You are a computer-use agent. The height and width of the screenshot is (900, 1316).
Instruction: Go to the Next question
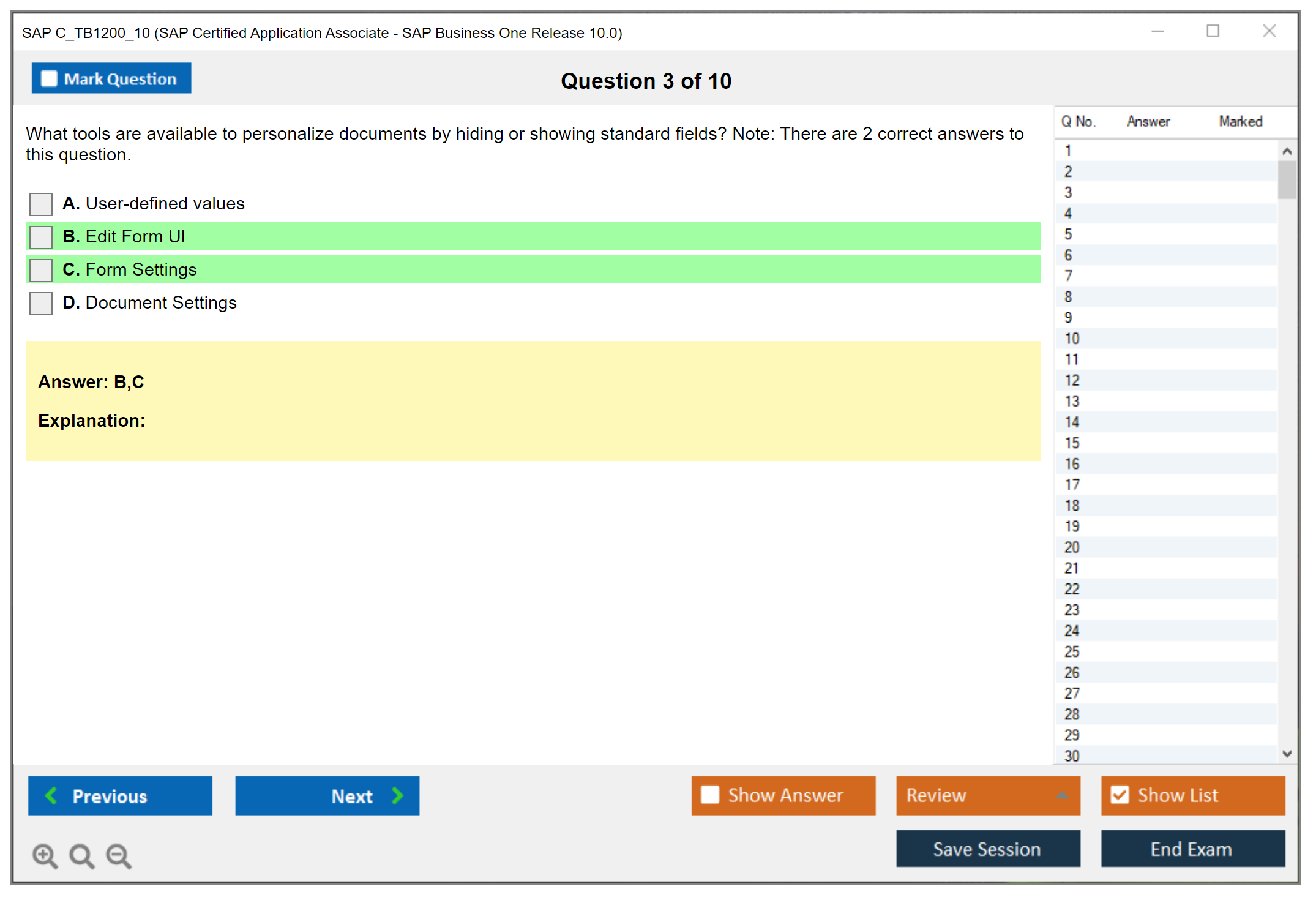(327, 795)
